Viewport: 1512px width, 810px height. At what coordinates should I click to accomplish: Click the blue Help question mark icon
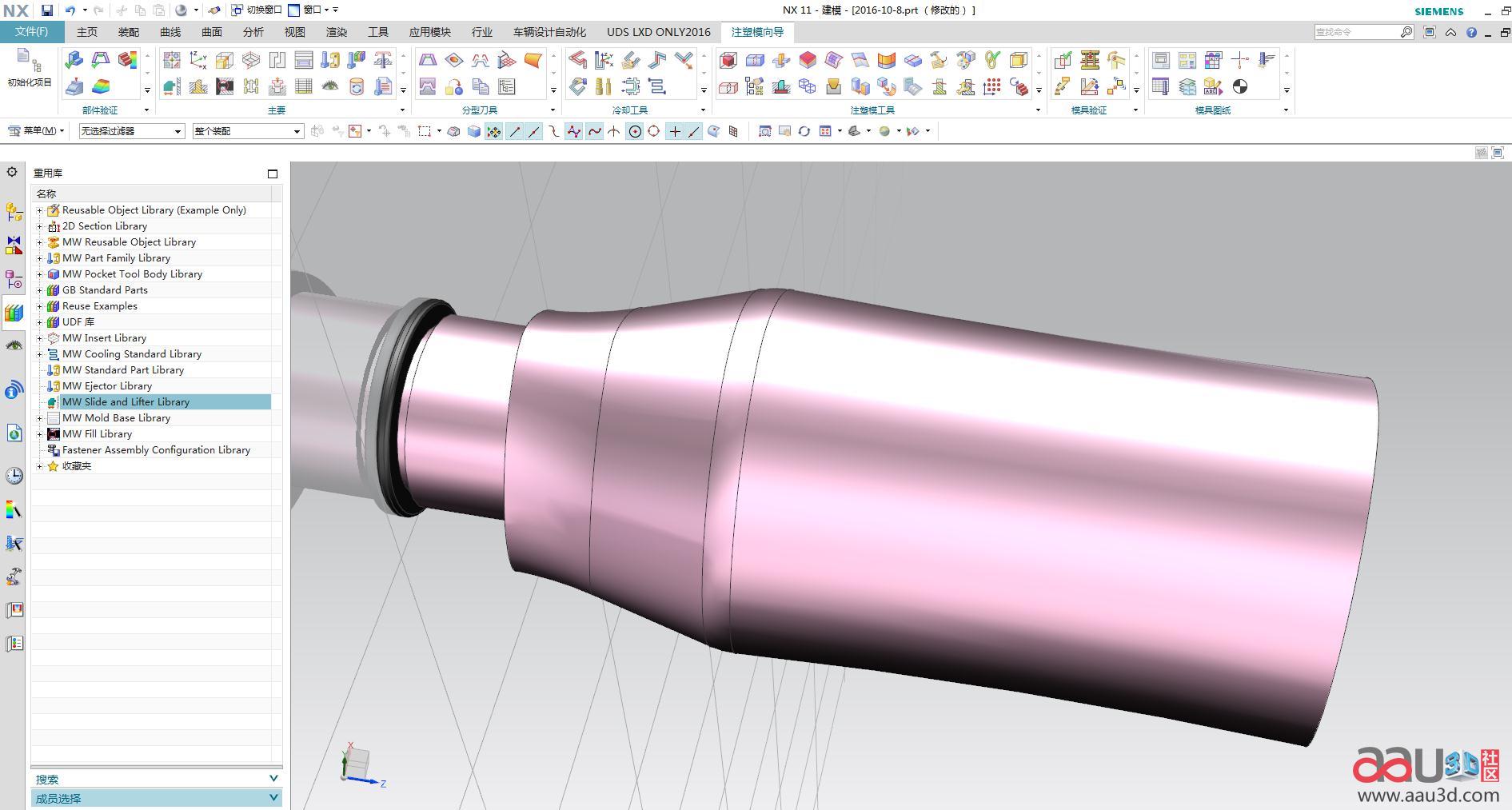(x=1471, y=33)
